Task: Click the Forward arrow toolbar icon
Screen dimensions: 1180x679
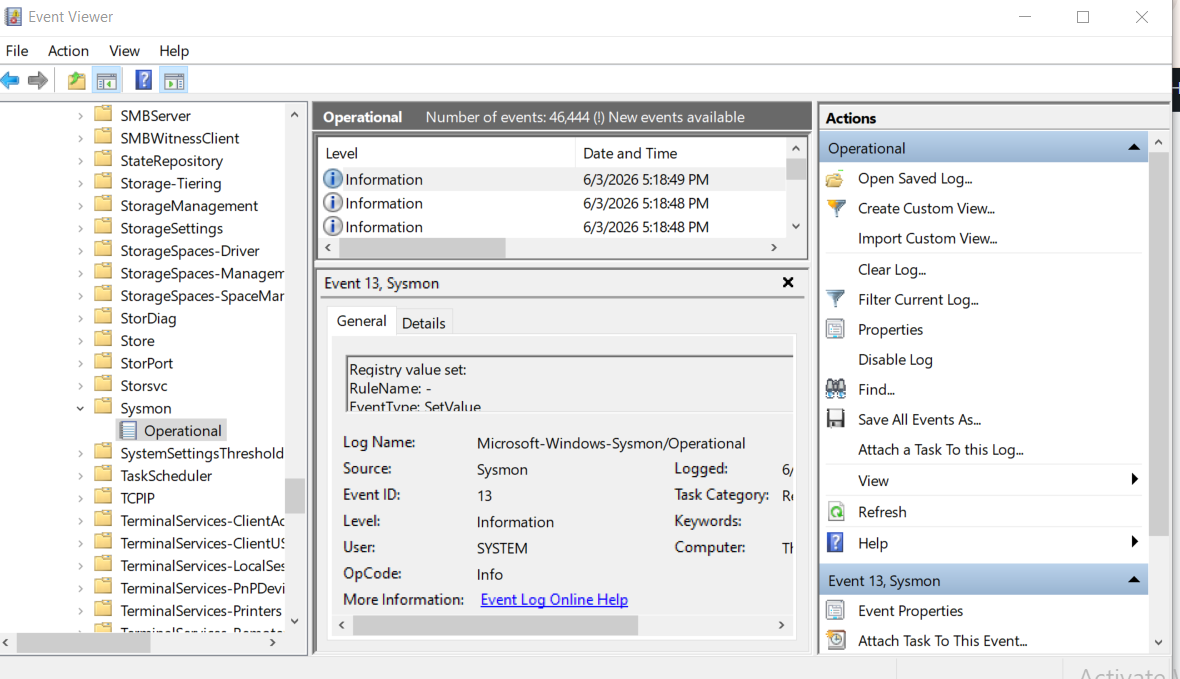Action: point(38,81)
